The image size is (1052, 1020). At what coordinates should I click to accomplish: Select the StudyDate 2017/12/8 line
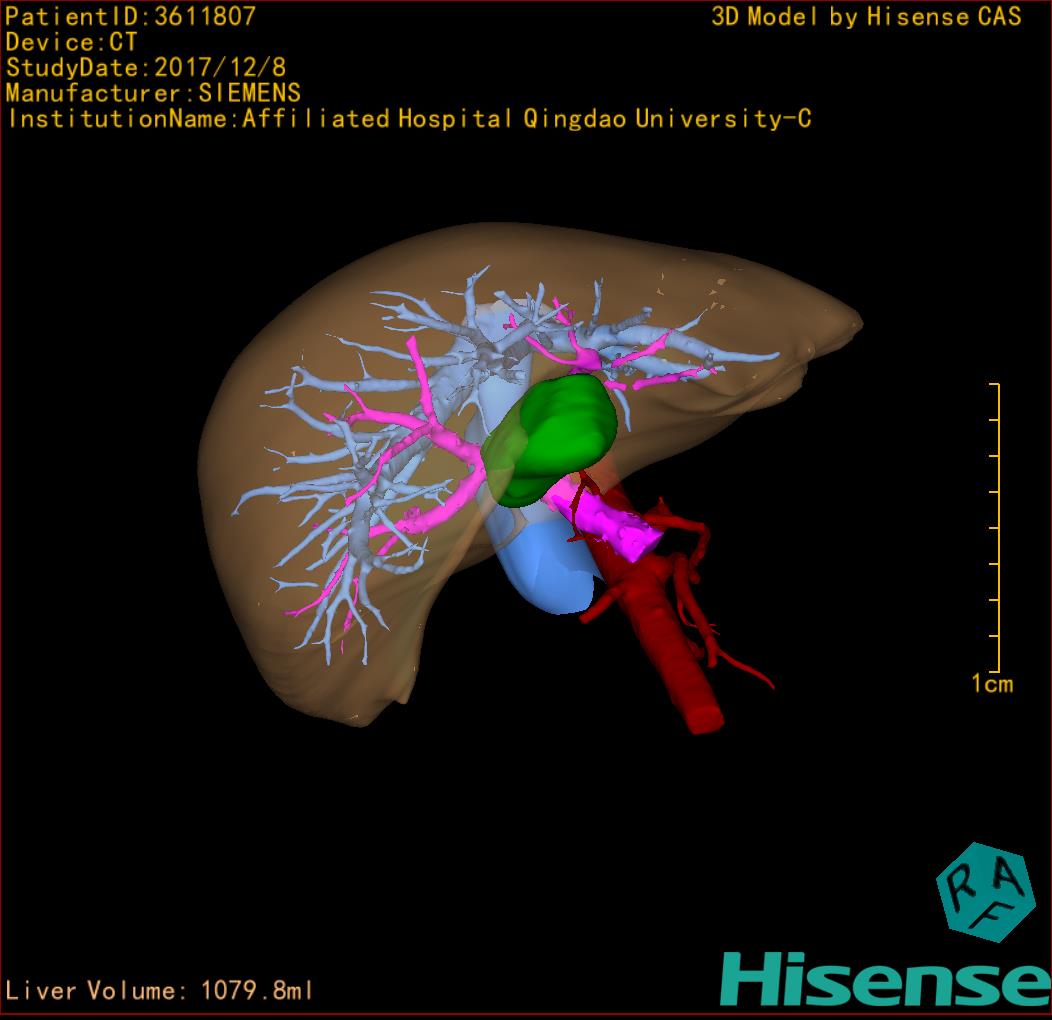(x=145, y=68)
